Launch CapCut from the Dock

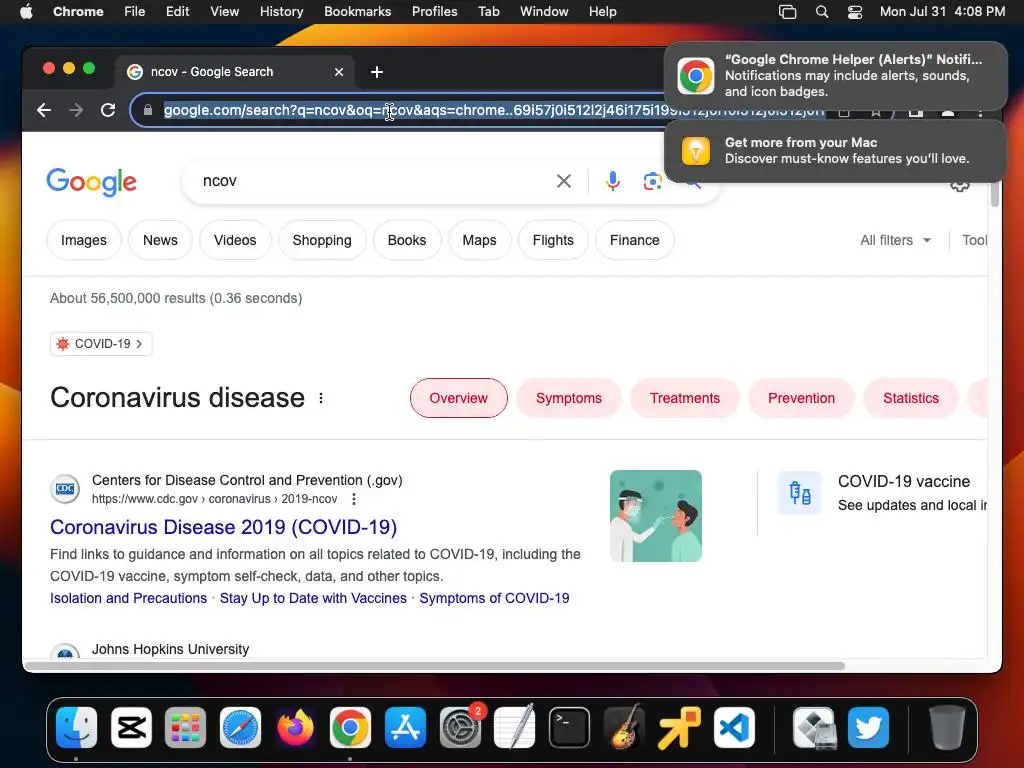[131, 728]
